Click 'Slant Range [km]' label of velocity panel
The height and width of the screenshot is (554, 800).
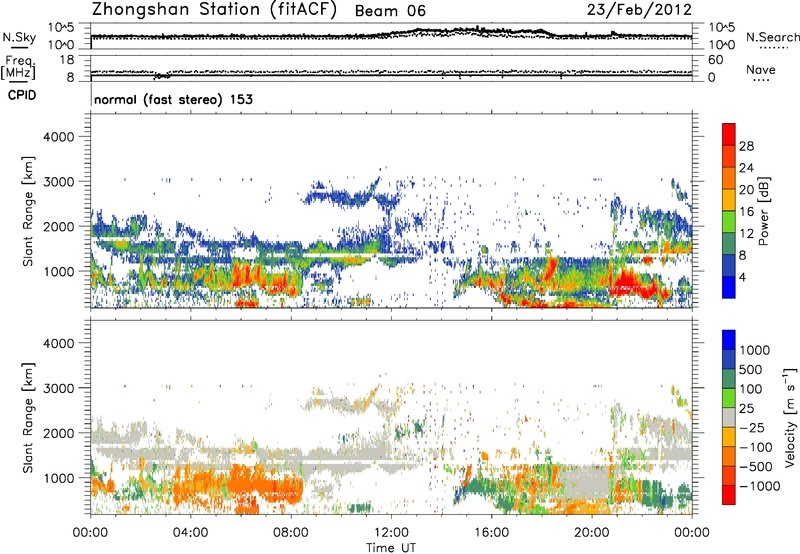pyautogui.click(x=28, y=417)
